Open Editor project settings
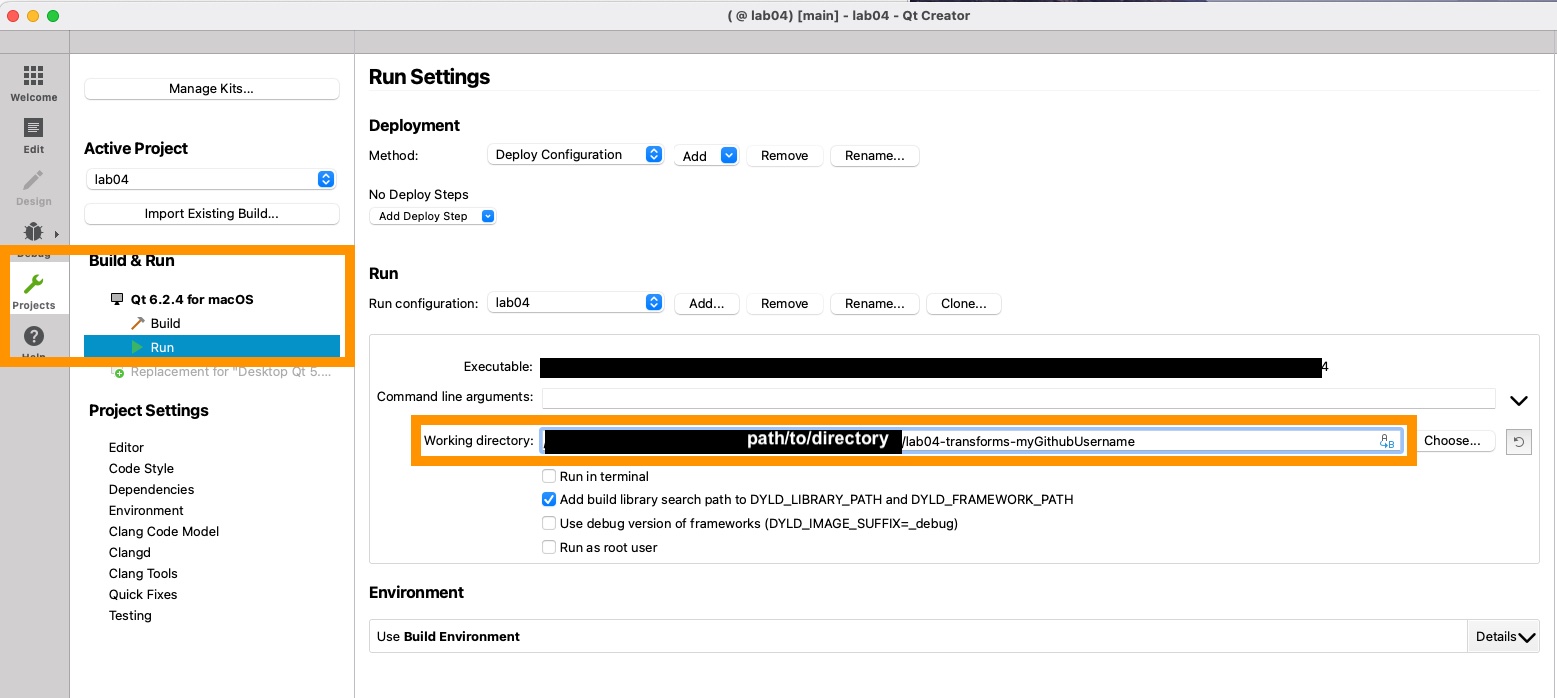The height and width of the screenshot is (698, 1557). pos(126,447)
